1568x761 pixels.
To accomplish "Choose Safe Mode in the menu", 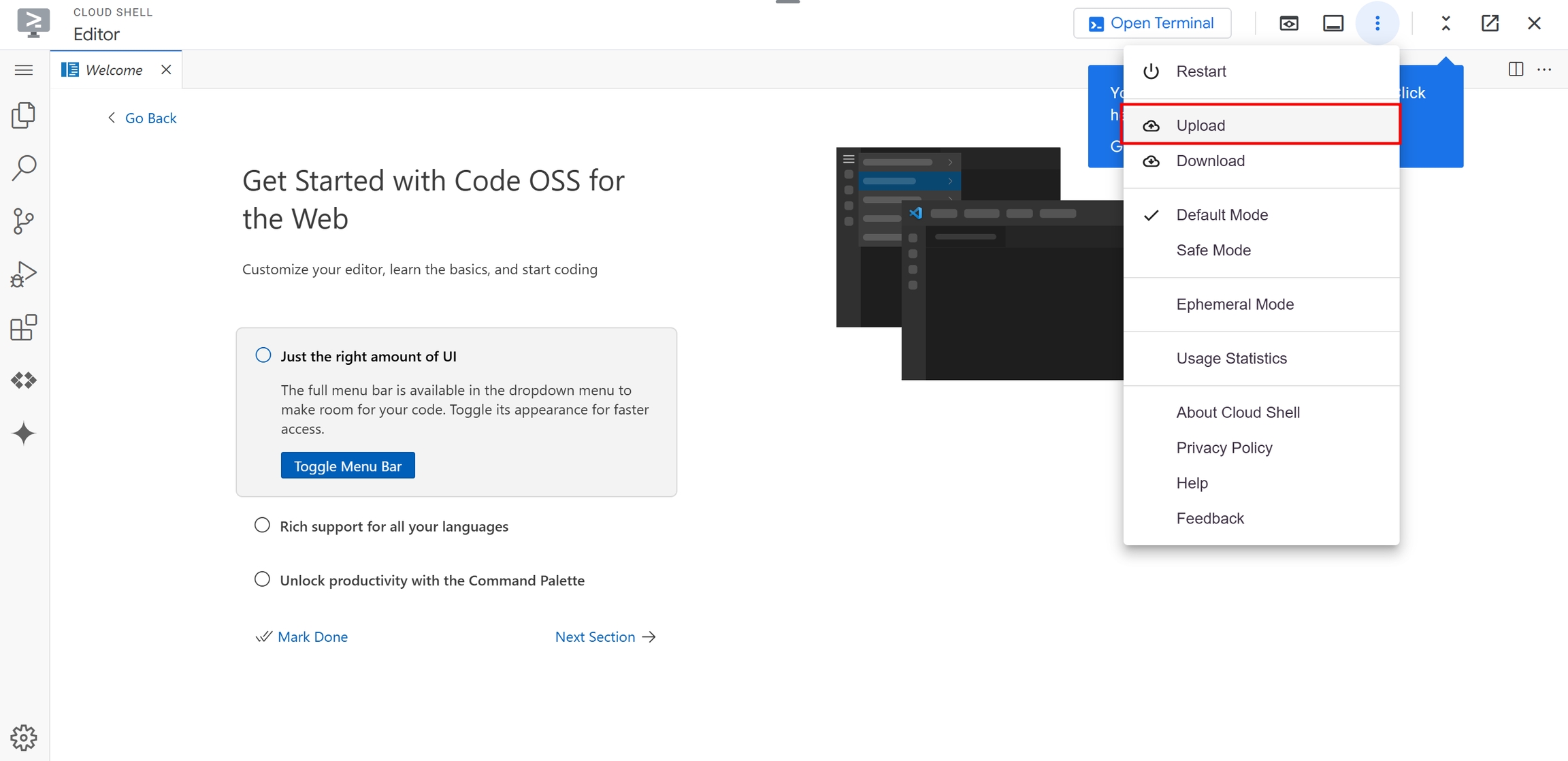I will (x=1213, y=250).
